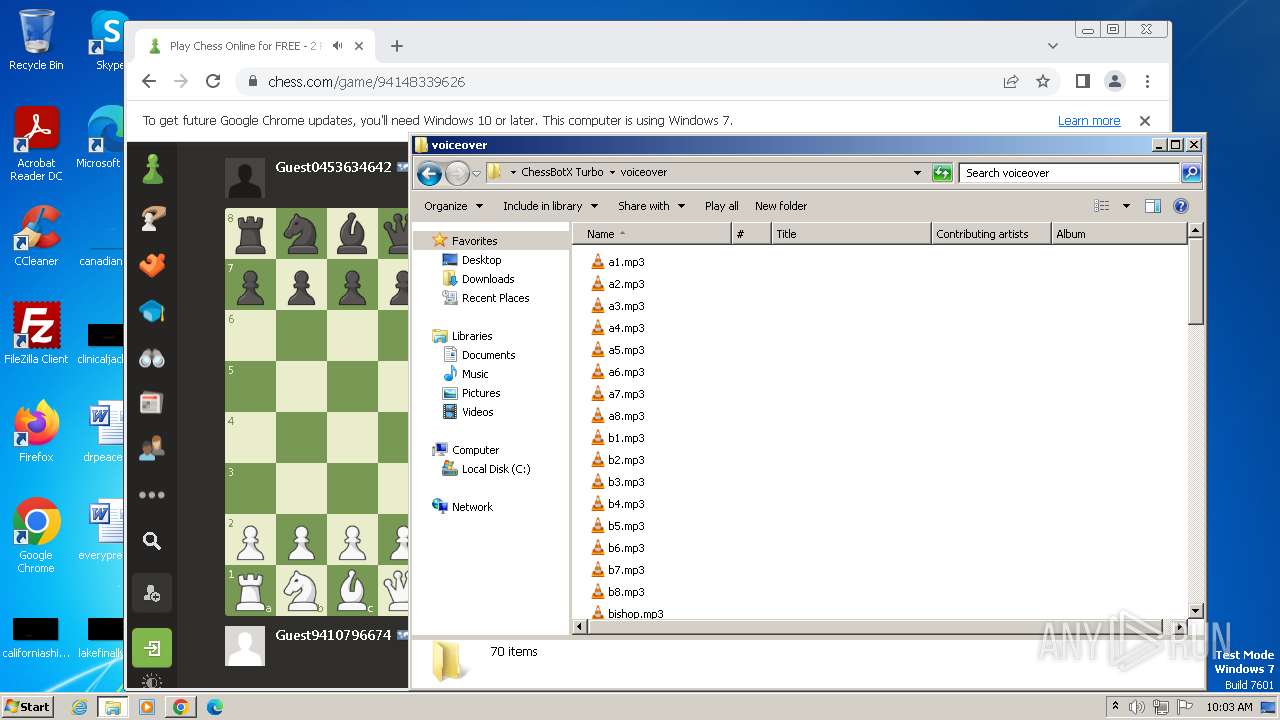Select file a8.mp3
1280x720 pixels.
[626, 416]
